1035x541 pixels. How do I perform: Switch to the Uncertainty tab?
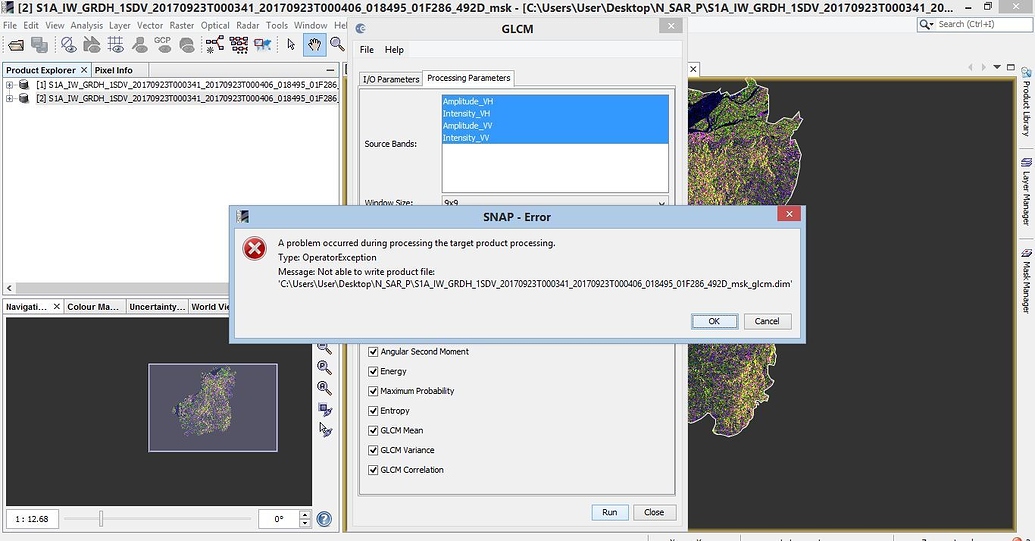point(157,307)
